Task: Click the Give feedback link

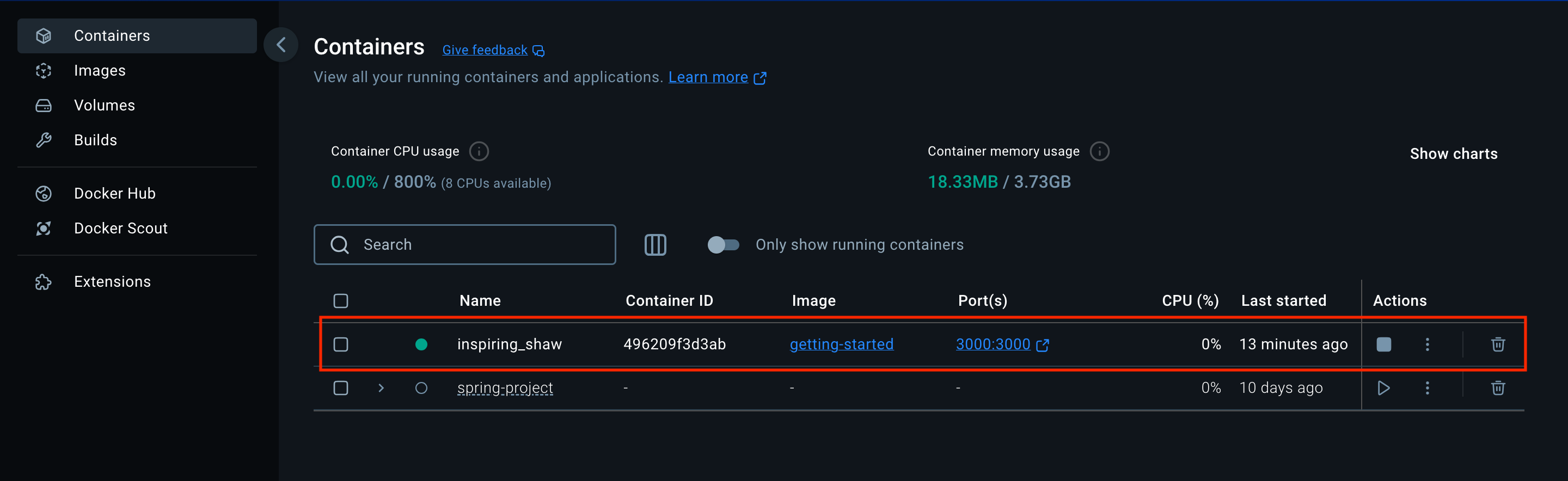Action: (x=493, y=50)
